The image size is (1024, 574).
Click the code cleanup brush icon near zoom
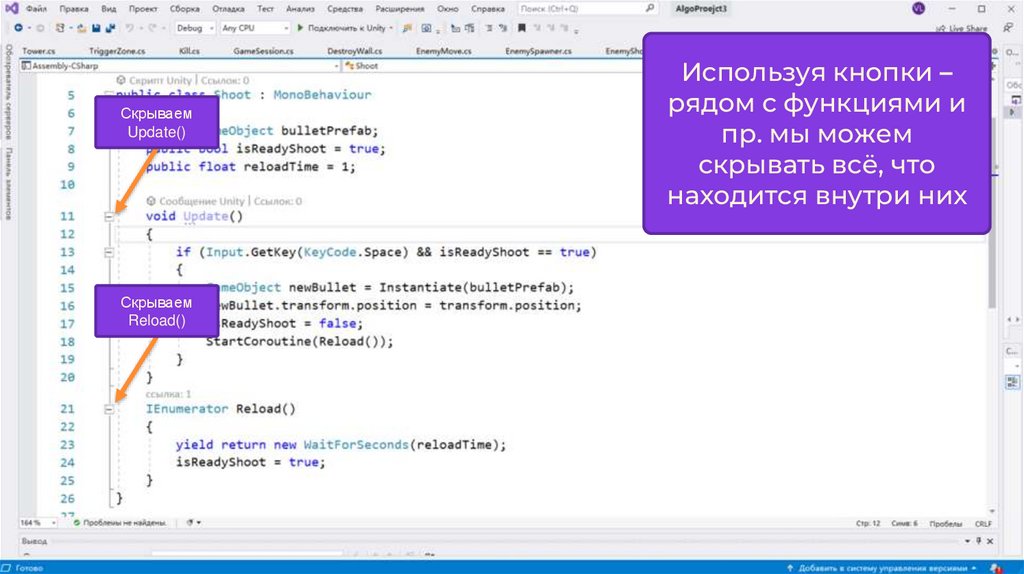pos(190,523)
